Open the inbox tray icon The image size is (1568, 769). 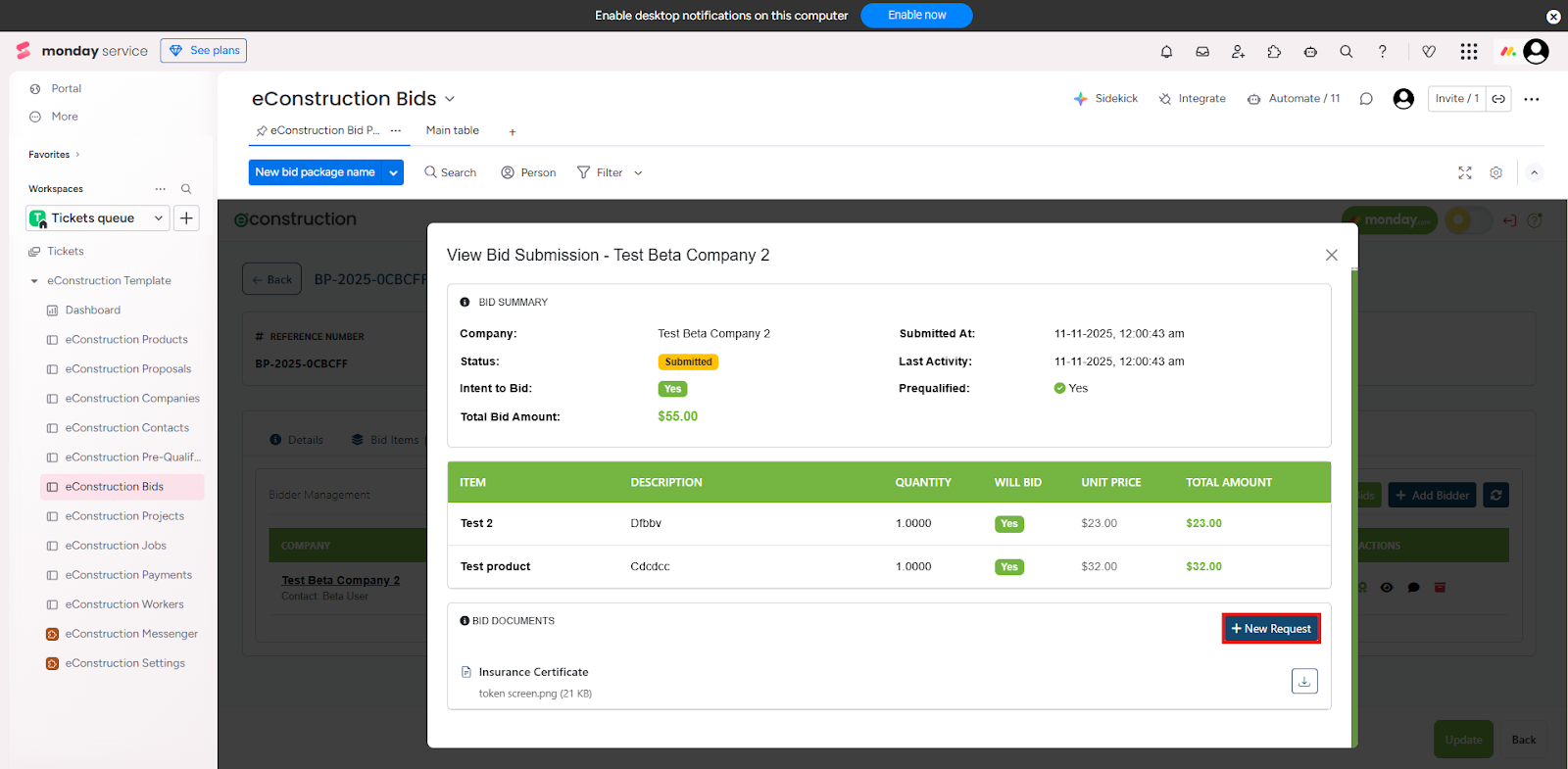click(x=1202, y=52)
